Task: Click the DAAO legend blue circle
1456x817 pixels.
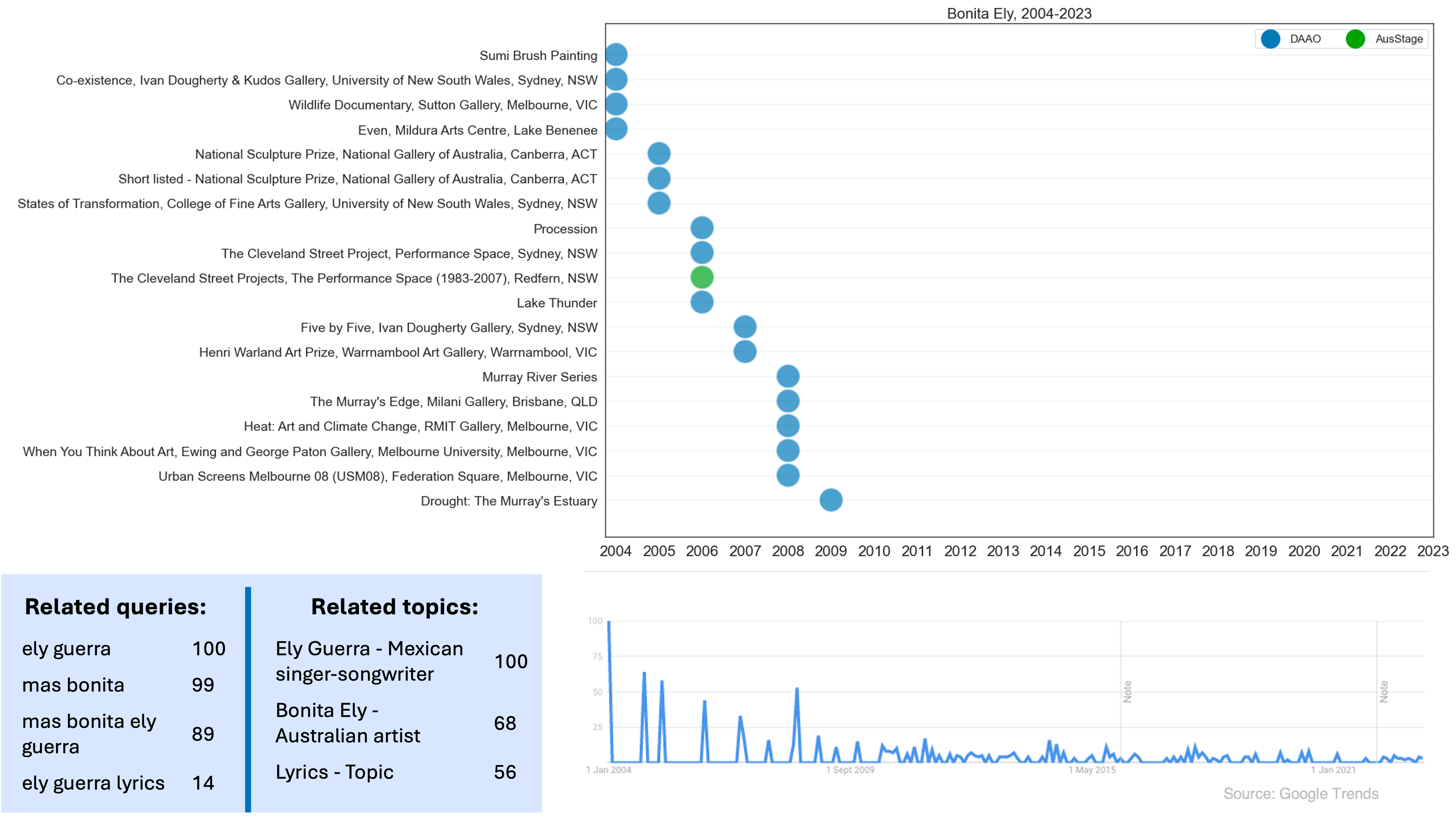Action: [1271, 39]
